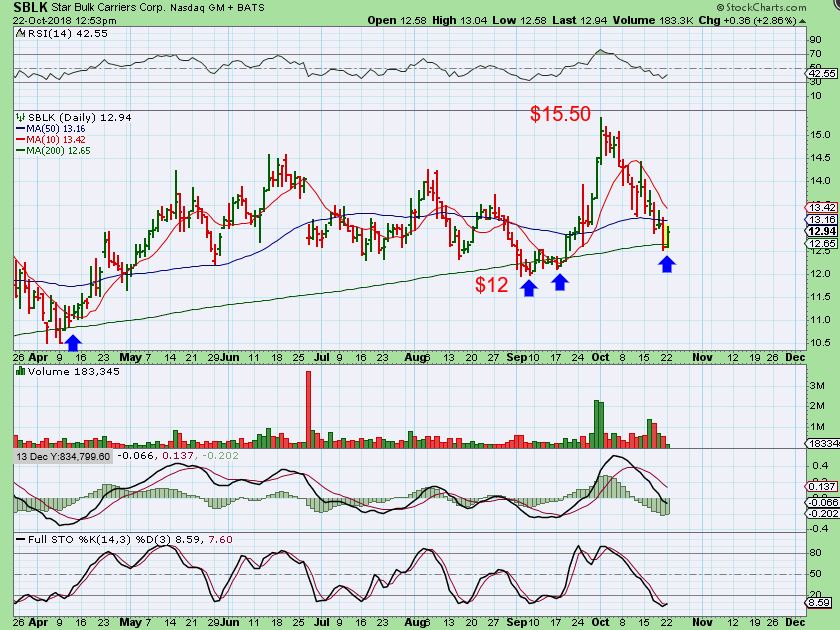Click the Dec label on the bottom date axis
The image size is (840, 630).
pyautogui.click(x=796, y=622)
